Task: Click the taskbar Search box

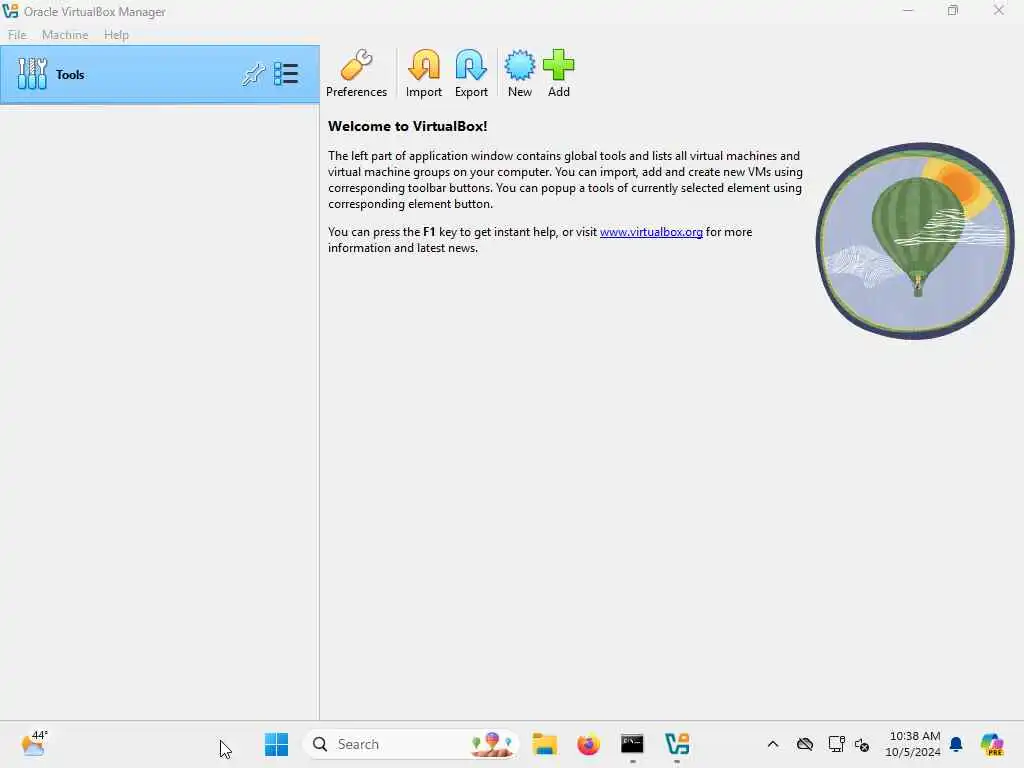Action: (411, 744)
